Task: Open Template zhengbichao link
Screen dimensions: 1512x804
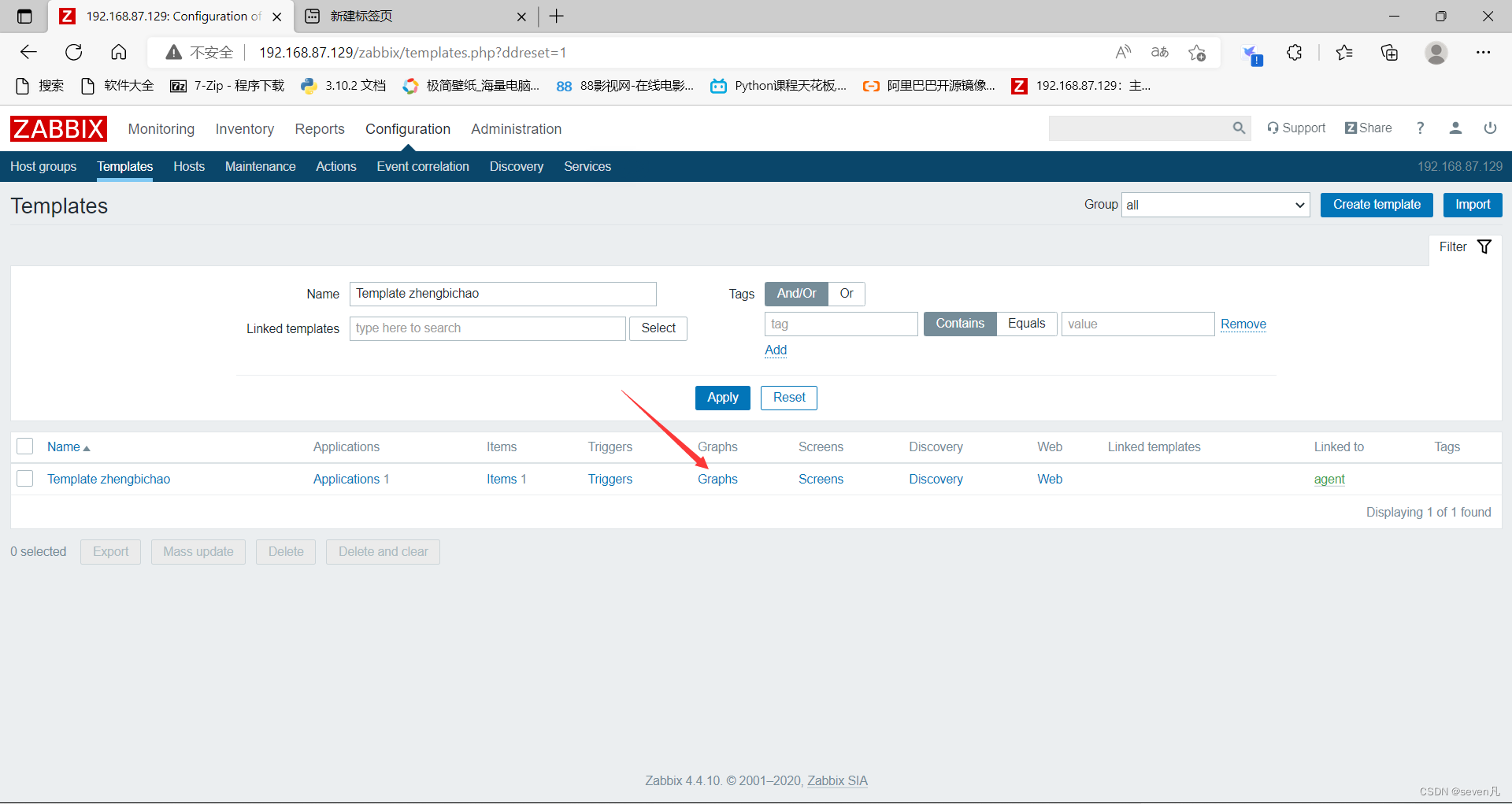Action: [109, 480]
